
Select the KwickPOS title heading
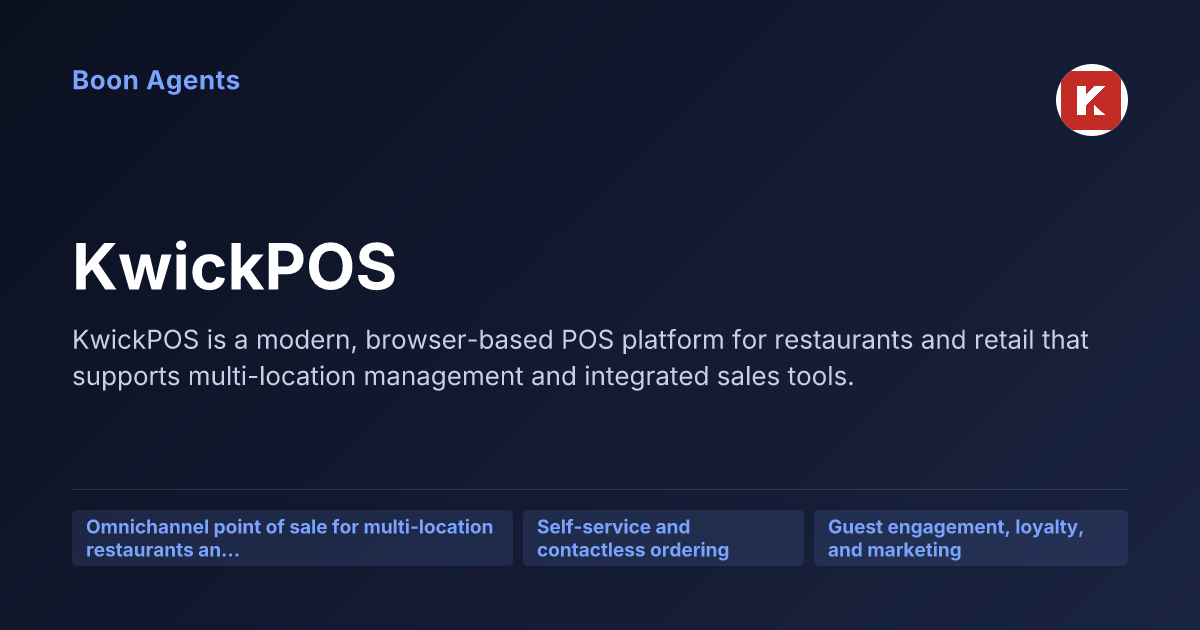(x=235, y=267)
